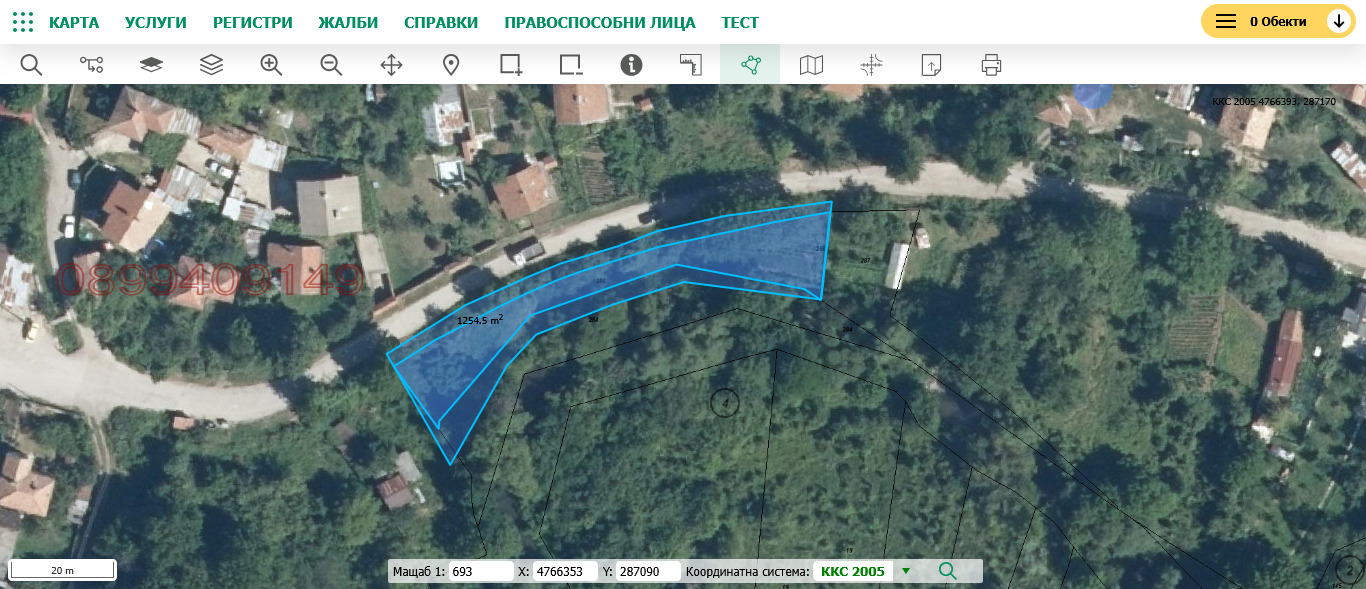Click the 20 m scale bar
Screen dimensions: 1366x589
tap(62, 570)
